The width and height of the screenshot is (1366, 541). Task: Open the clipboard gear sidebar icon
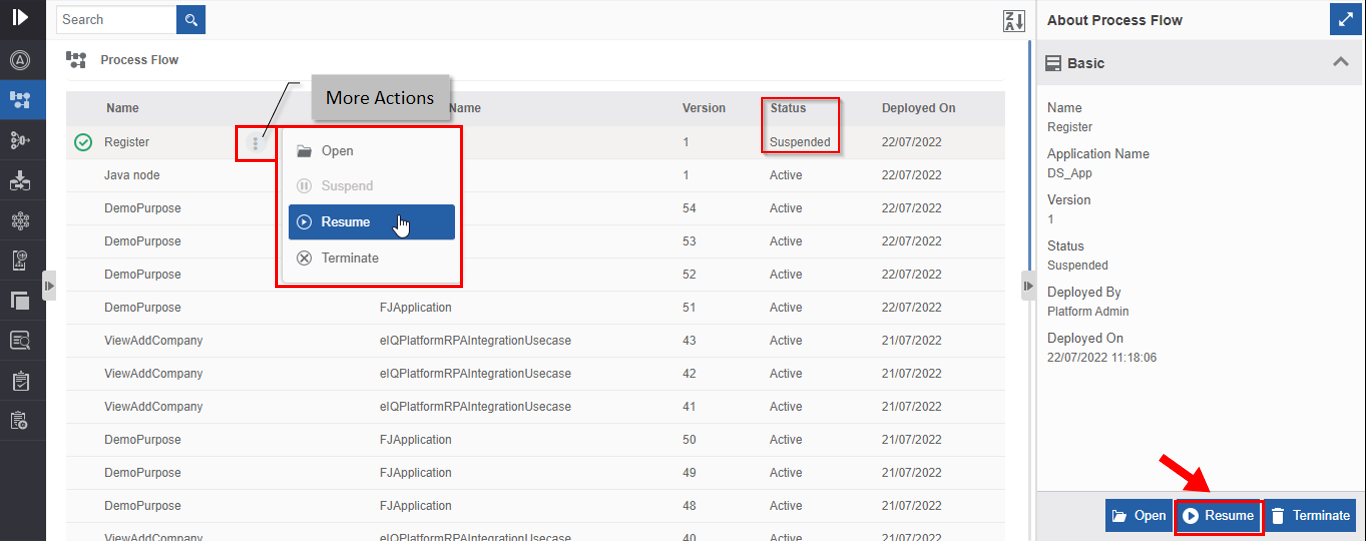pos(20,421)
